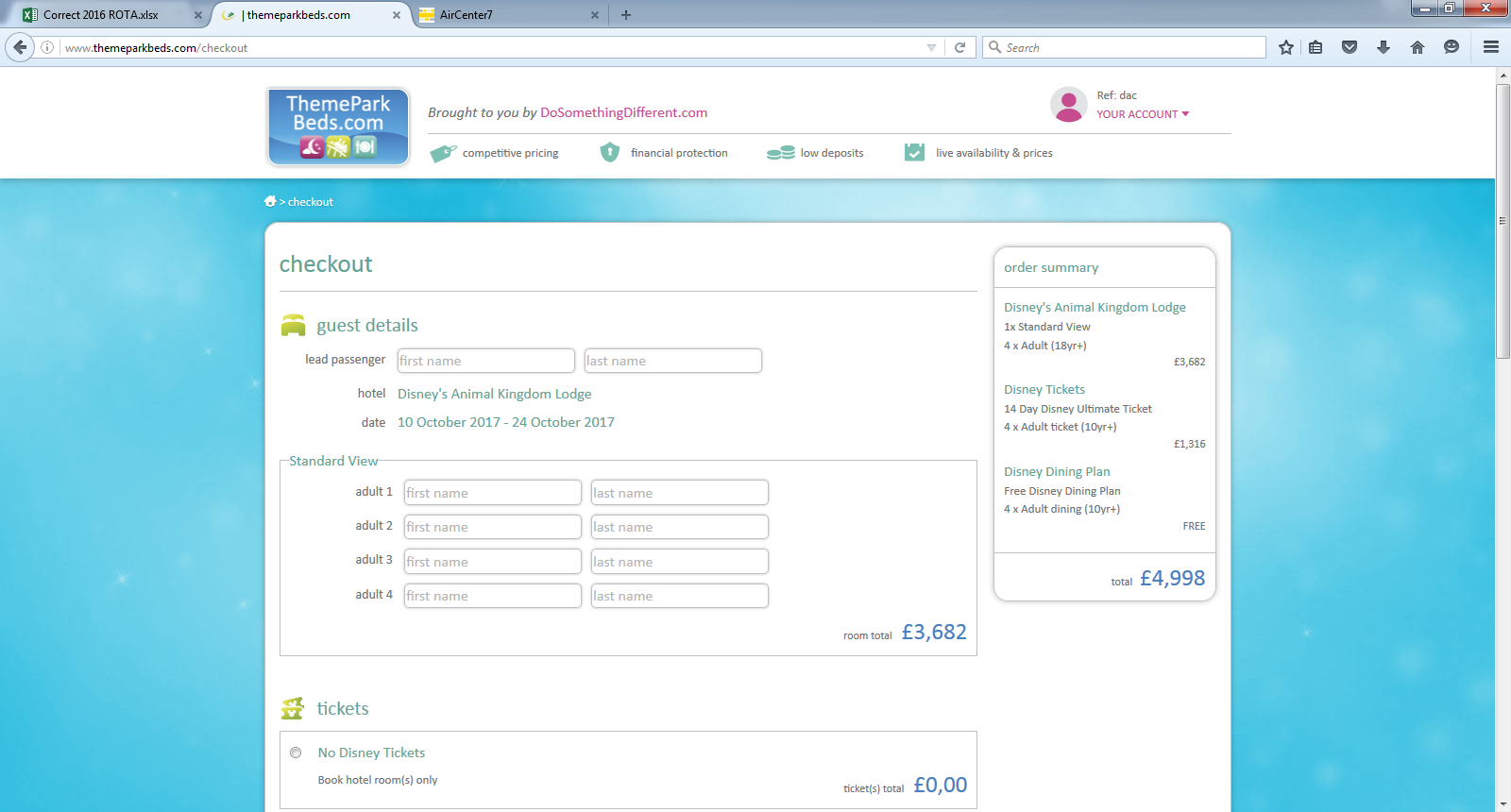
Task: Focus the adult 3 first name field
Action: click(x=492, y=562)
